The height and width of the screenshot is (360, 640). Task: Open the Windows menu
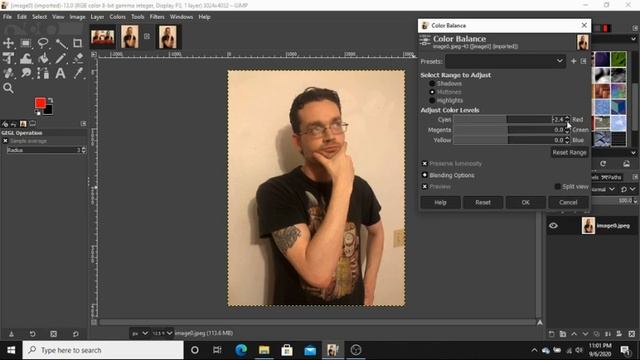[181, 17]
